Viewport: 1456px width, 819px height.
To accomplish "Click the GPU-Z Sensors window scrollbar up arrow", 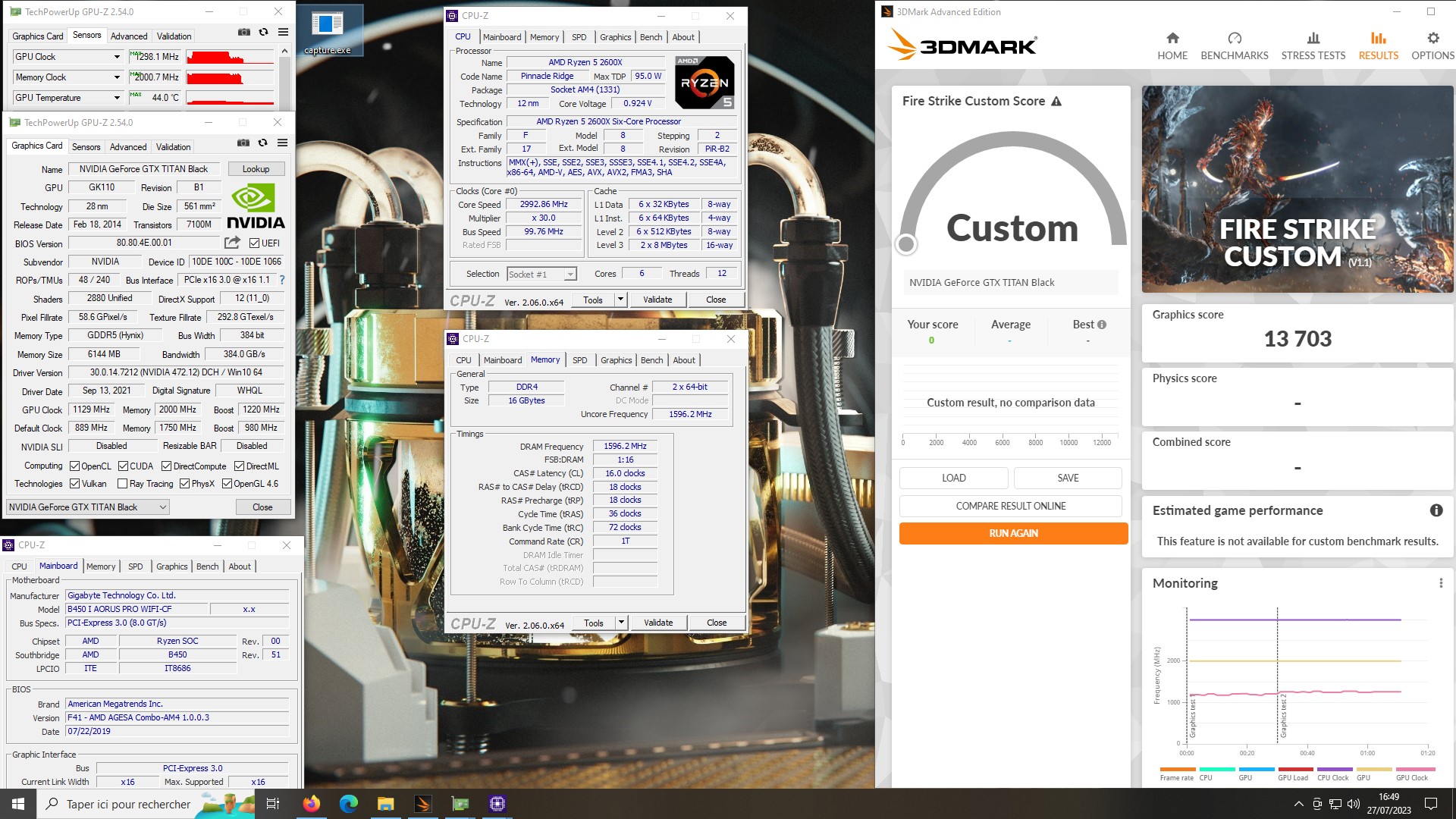I will point(284,51).
